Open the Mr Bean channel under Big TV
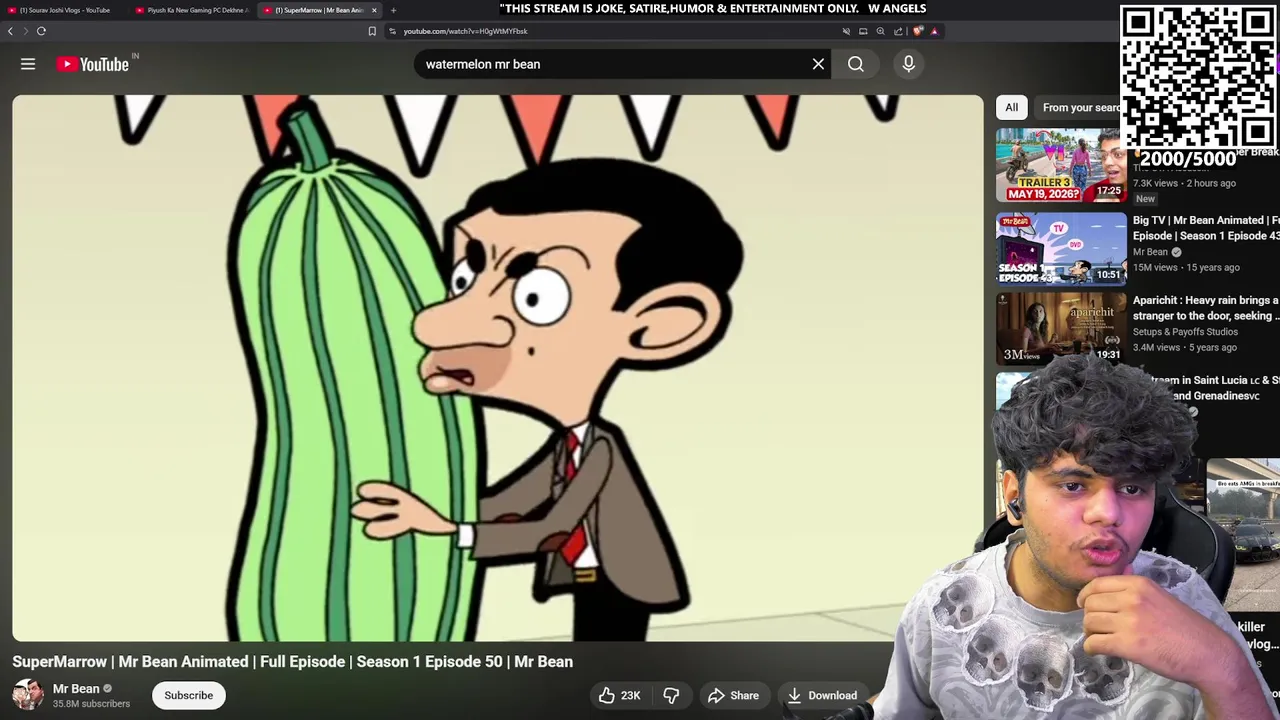This screenshot has height=720, width=1280. pyautogui.click(x=1150, y=252)
